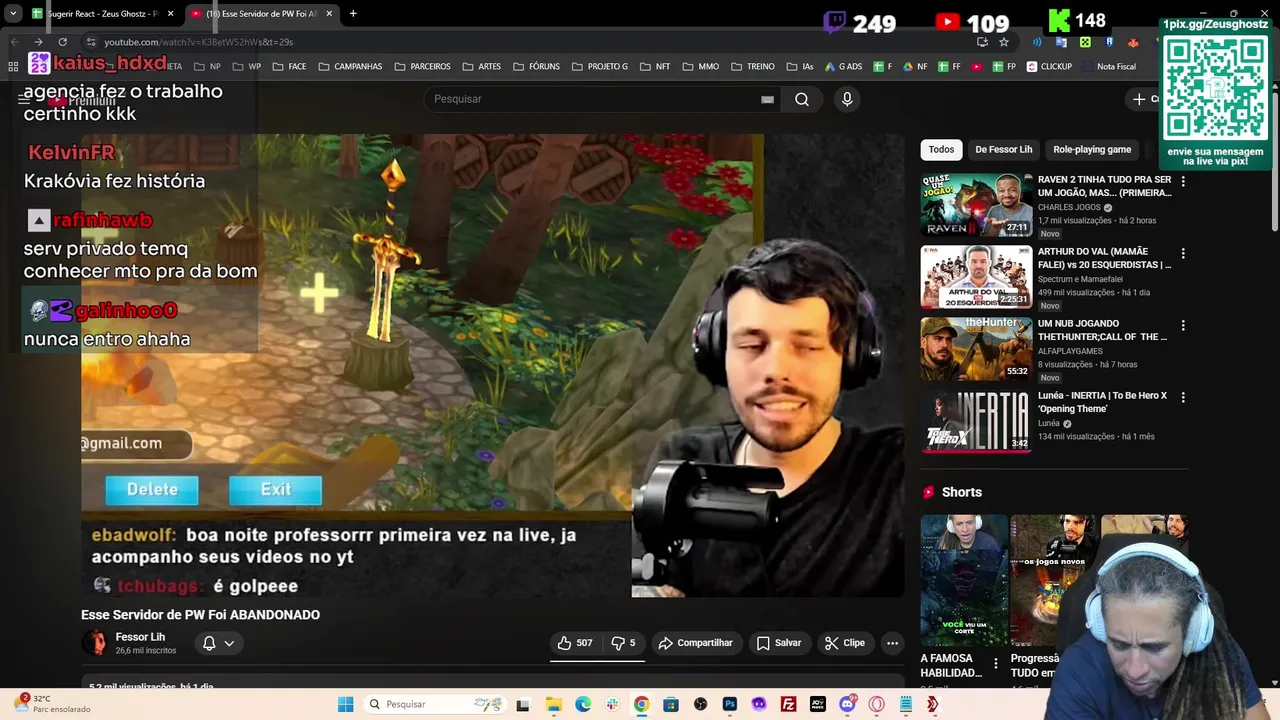Viewport: 1280px width, 720px height.
Task: Open Fessor Lih channel avatar
Action: coord(96,643)
